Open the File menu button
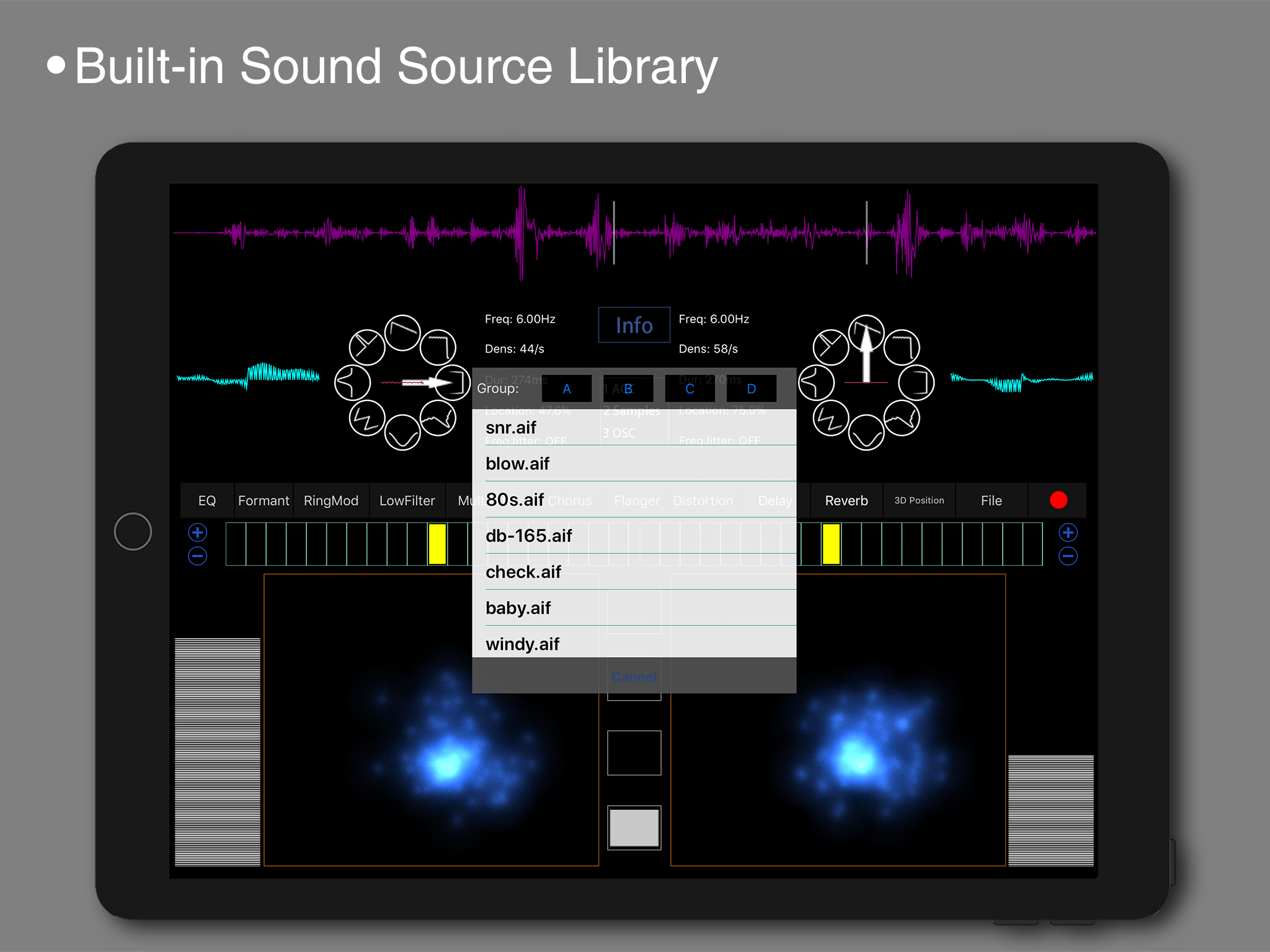The image size is (1270, 952). pos(991,500)
